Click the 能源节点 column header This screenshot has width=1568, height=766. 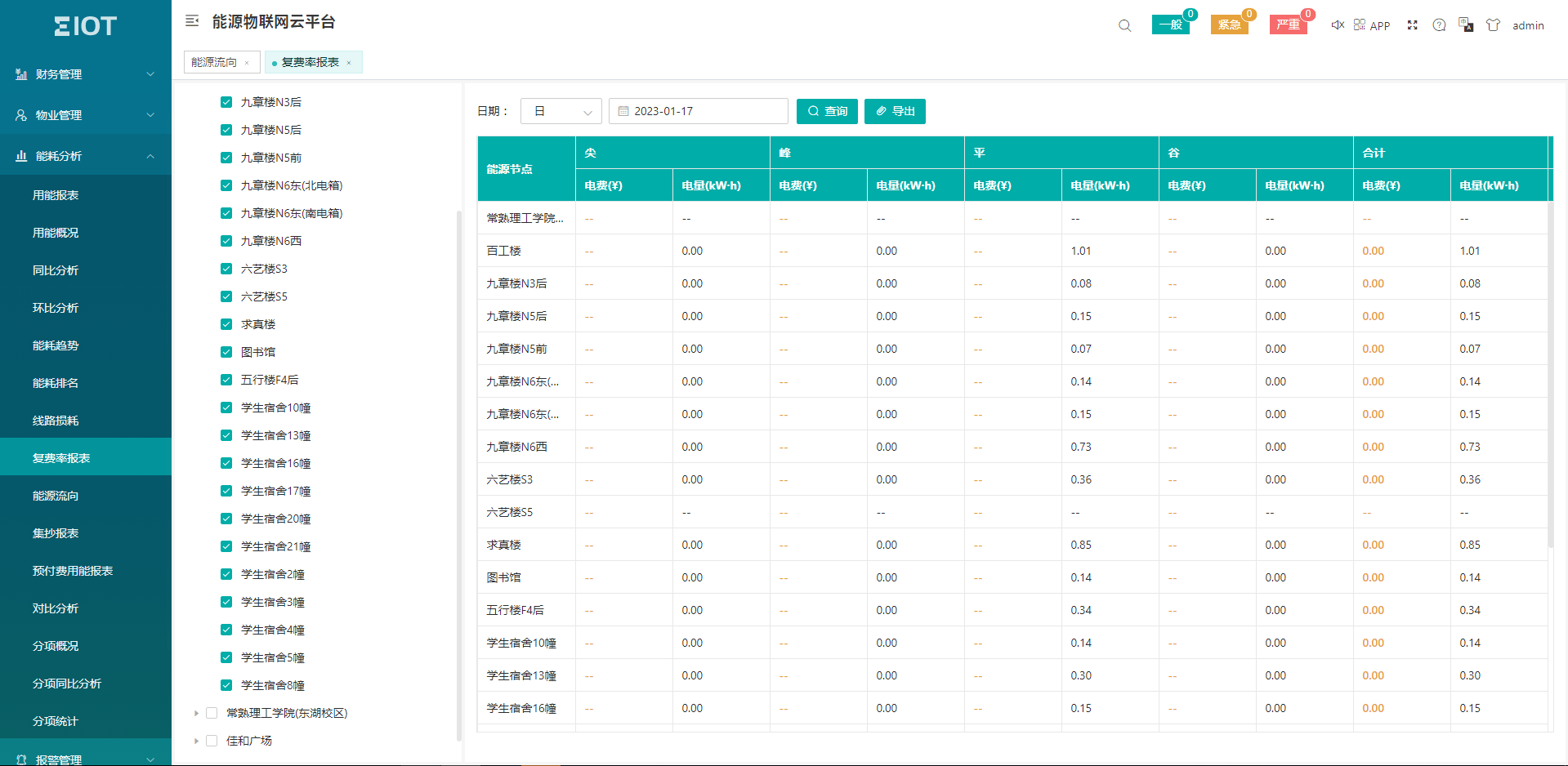[526, 169]
